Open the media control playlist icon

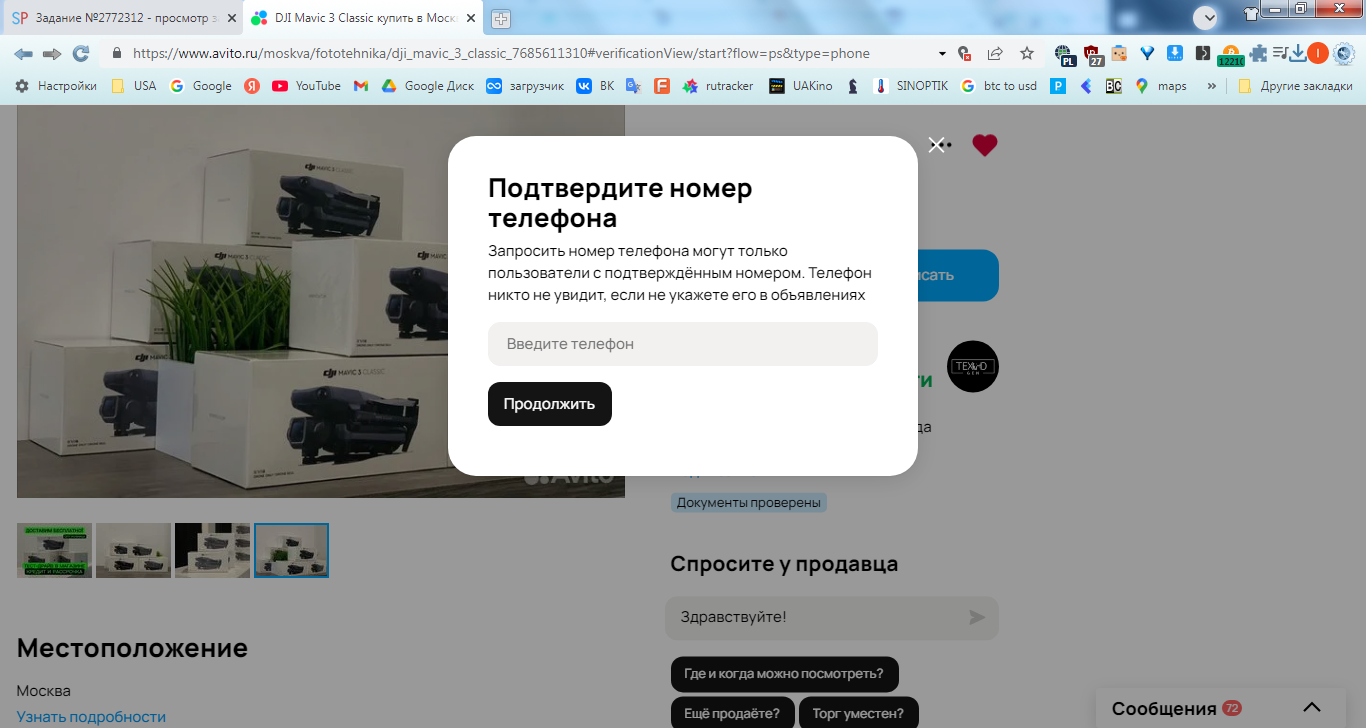tap(1279, 54)
